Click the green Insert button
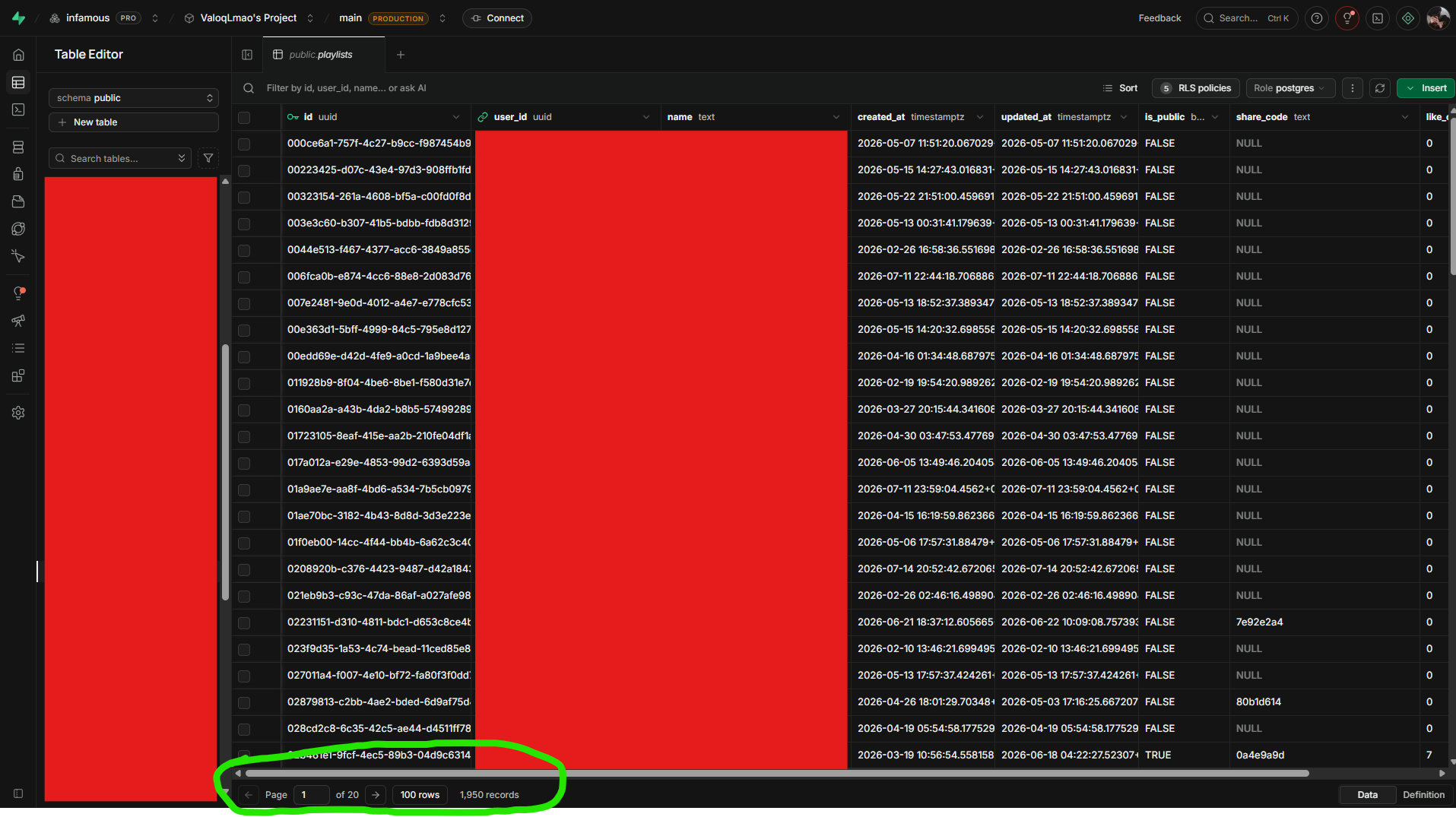The height and width of the screenshot is (817, 1456). coord(1426,88)
